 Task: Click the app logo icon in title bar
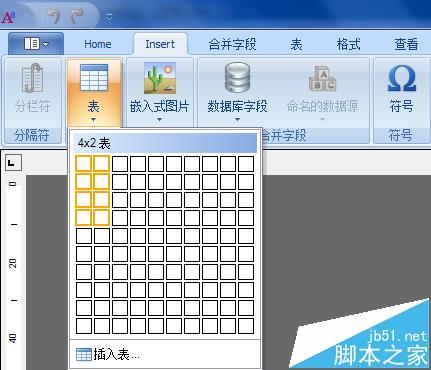click(8, 17)
